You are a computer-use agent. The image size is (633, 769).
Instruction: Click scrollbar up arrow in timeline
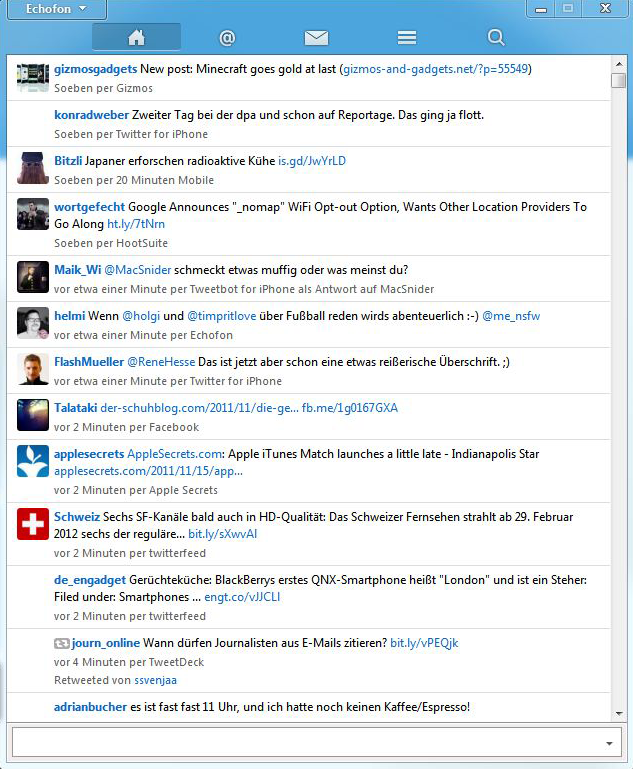(x=619, y=64)
